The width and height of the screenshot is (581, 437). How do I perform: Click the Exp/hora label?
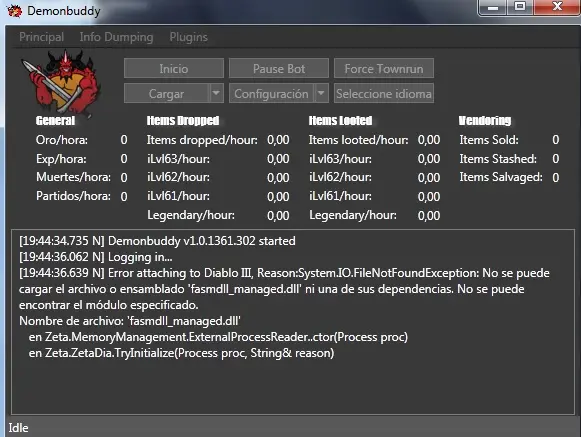(x=61, y=159)
